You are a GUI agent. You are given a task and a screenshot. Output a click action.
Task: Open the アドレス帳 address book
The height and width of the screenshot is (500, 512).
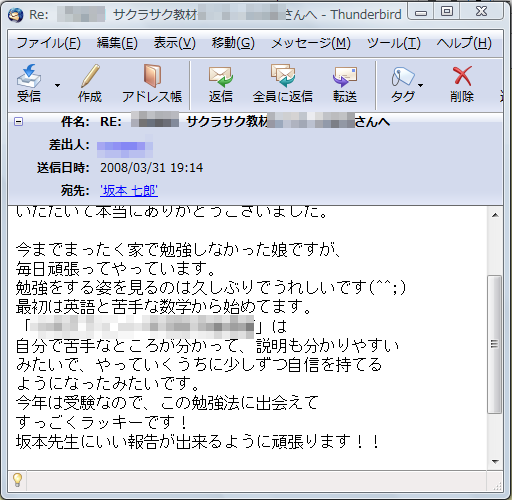[152, 75]
